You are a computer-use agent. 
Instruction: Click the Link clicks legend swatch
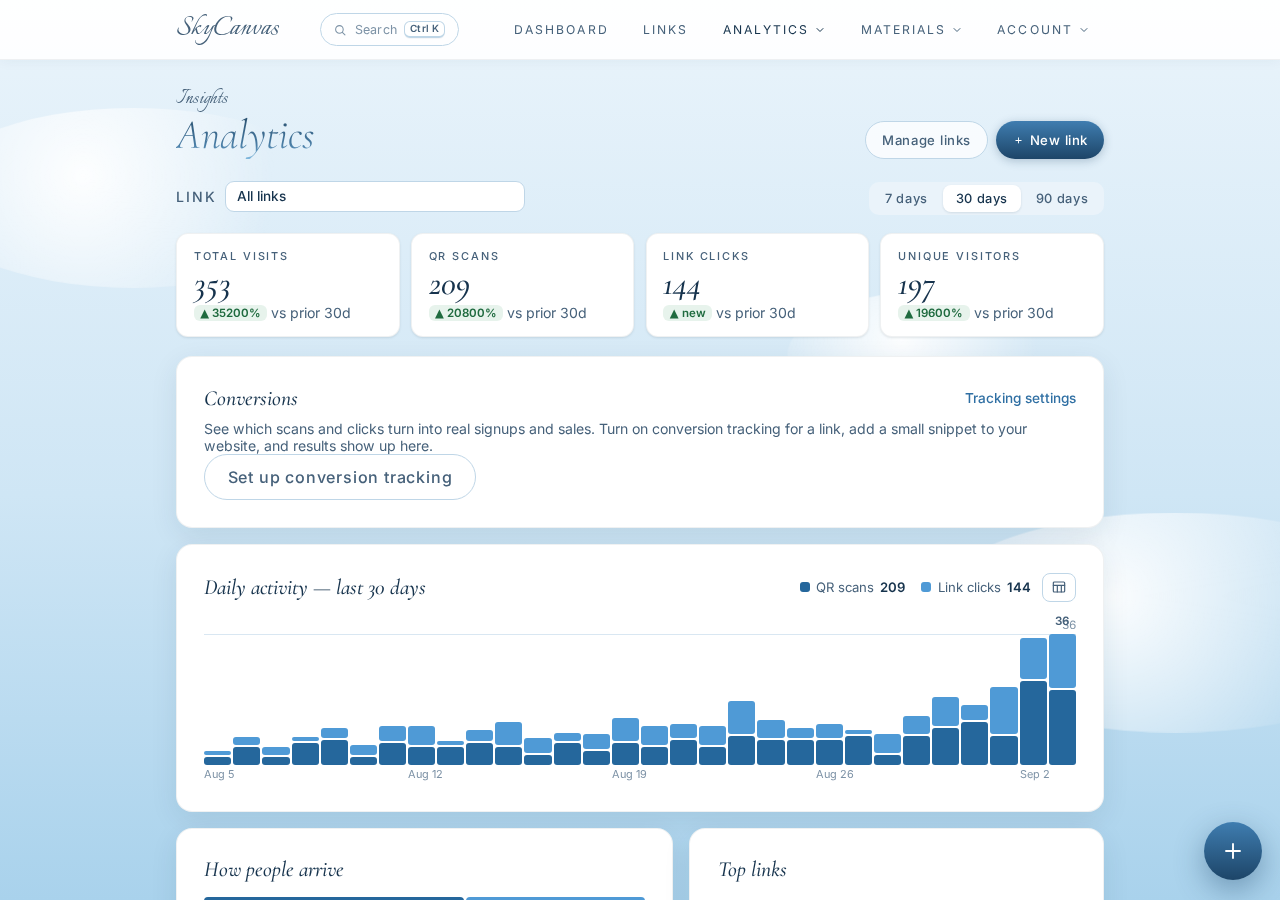[926, 587]
